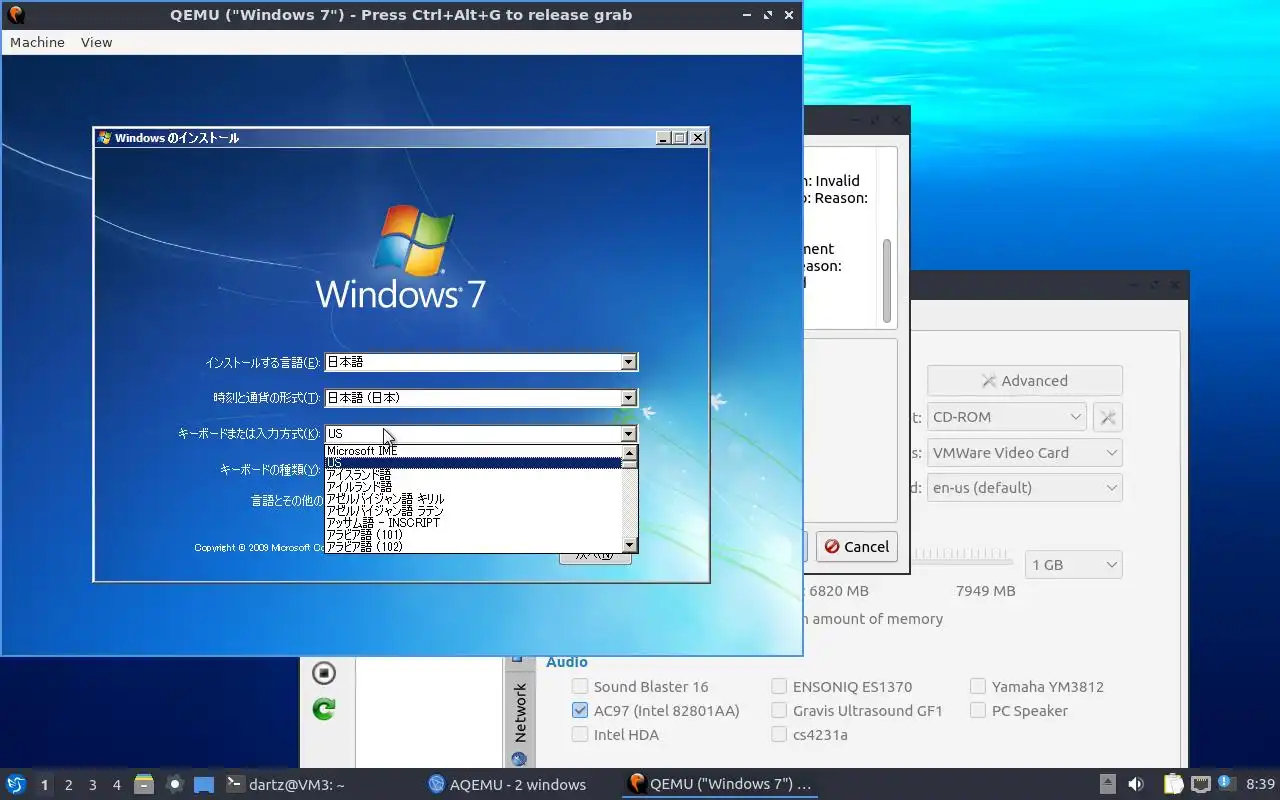Viewport: 1280px width, 800px height.
Task: Select アッサム語 - INSCRIPT keyboard layout
Action: (473, 523)
